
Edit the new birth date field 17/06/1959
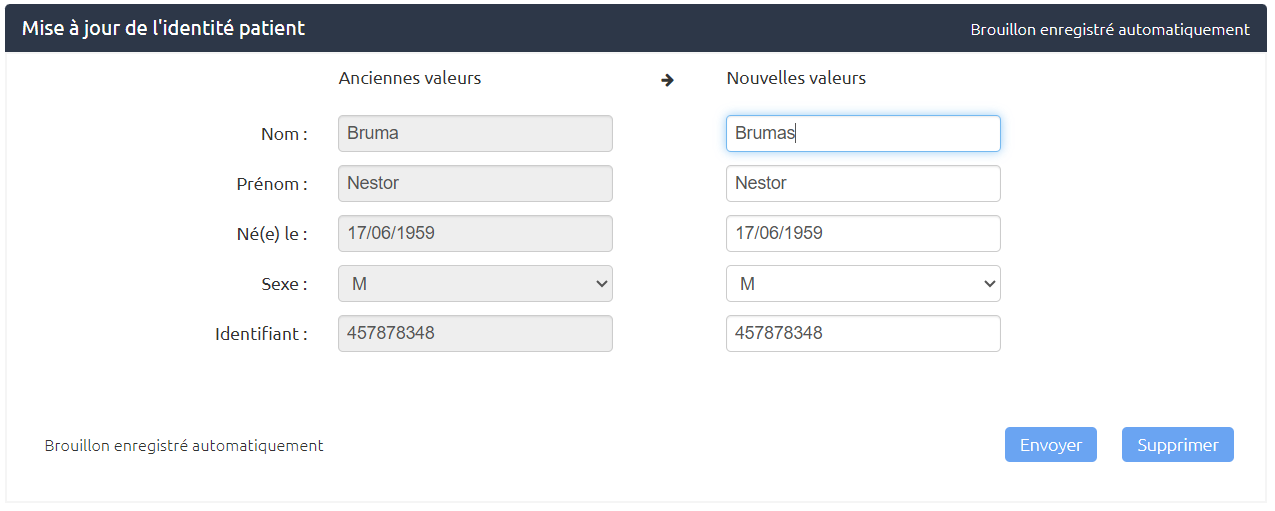pyautogui.click(x=863, y=234)
